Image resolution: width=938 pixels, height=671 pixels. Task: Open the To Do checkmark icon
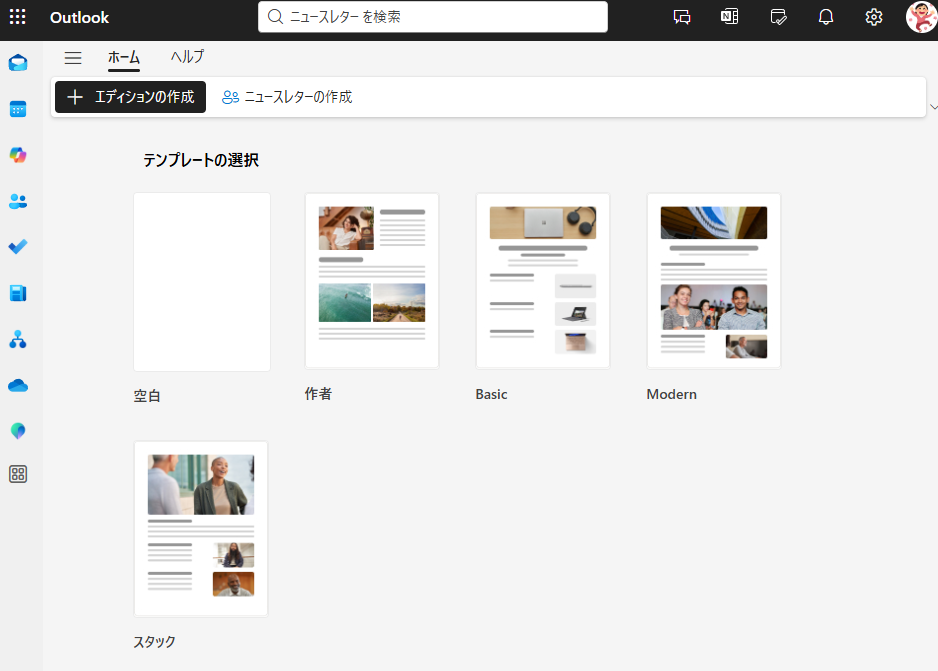click(x=18, y=247)
